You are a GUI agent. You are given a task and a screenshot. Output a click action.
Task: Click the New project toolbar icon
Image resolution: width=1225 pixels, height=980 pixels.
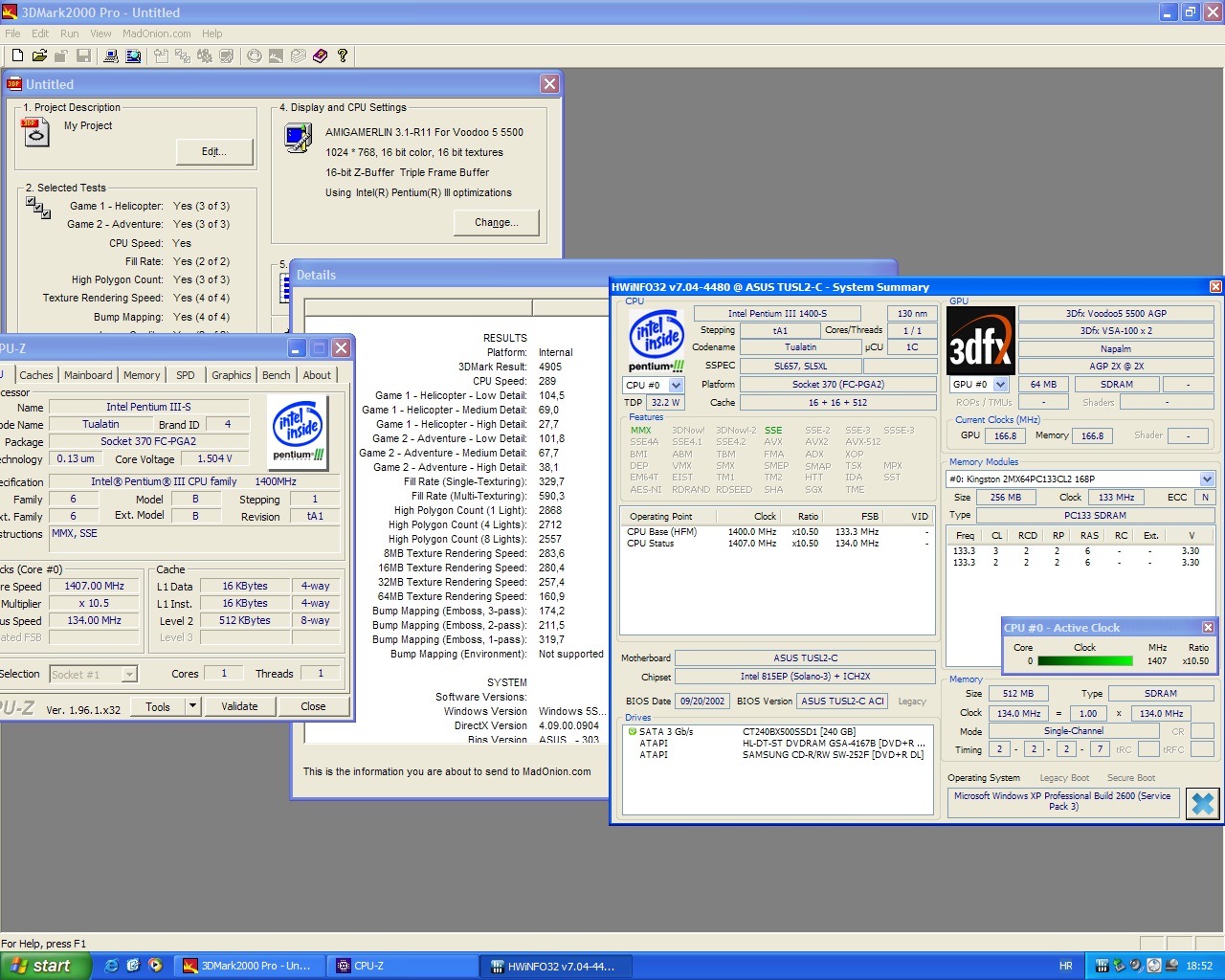(x=17, y=56)
